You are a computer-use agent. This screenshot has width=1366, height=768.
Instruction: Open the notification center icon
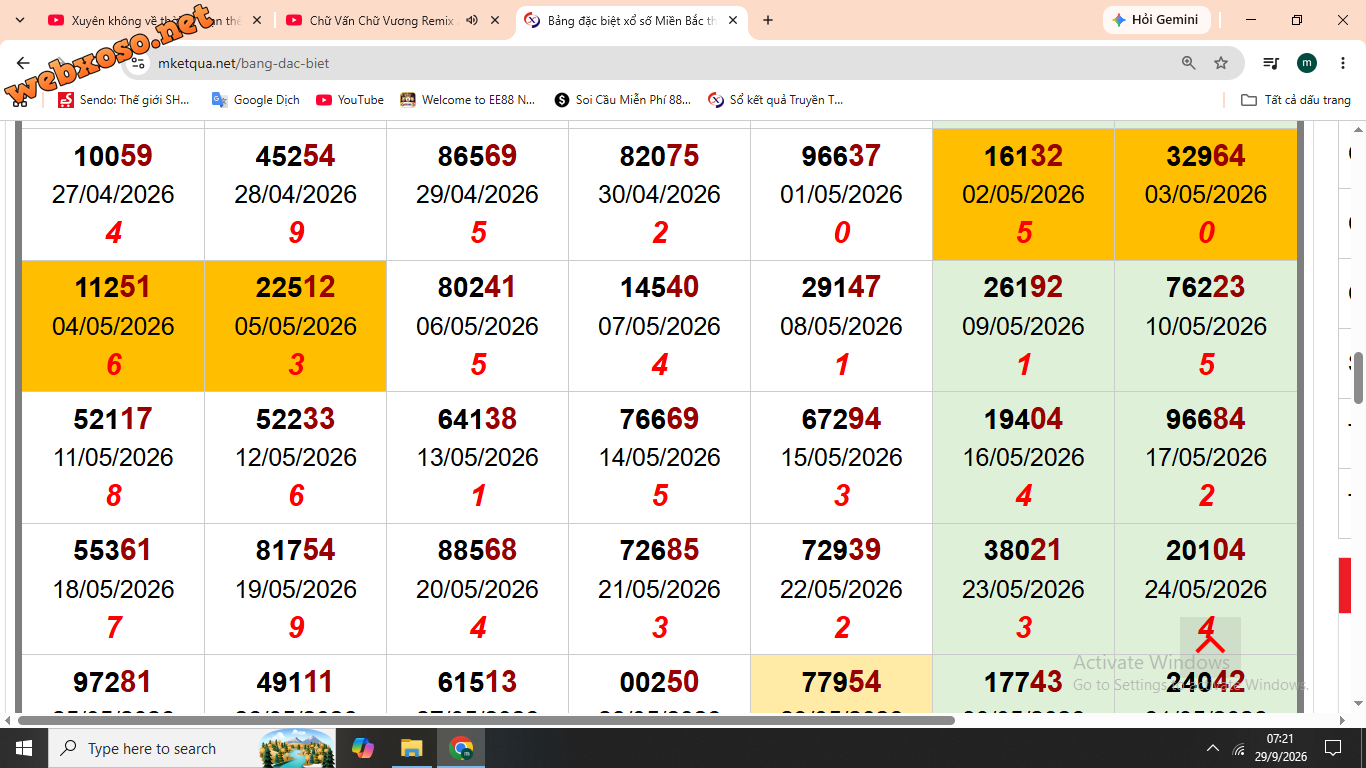click(1333, 748)
